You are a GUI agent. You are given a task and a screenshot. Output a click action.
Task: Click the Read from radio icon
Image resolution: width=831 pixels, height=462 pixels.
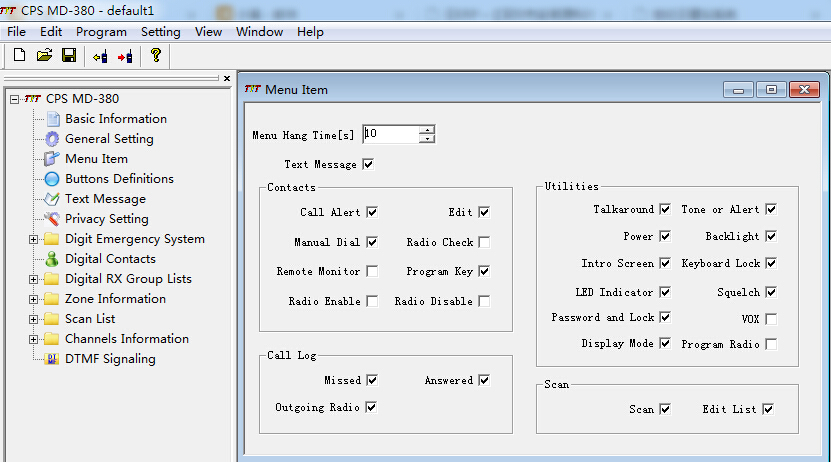[x=100, y=56]
